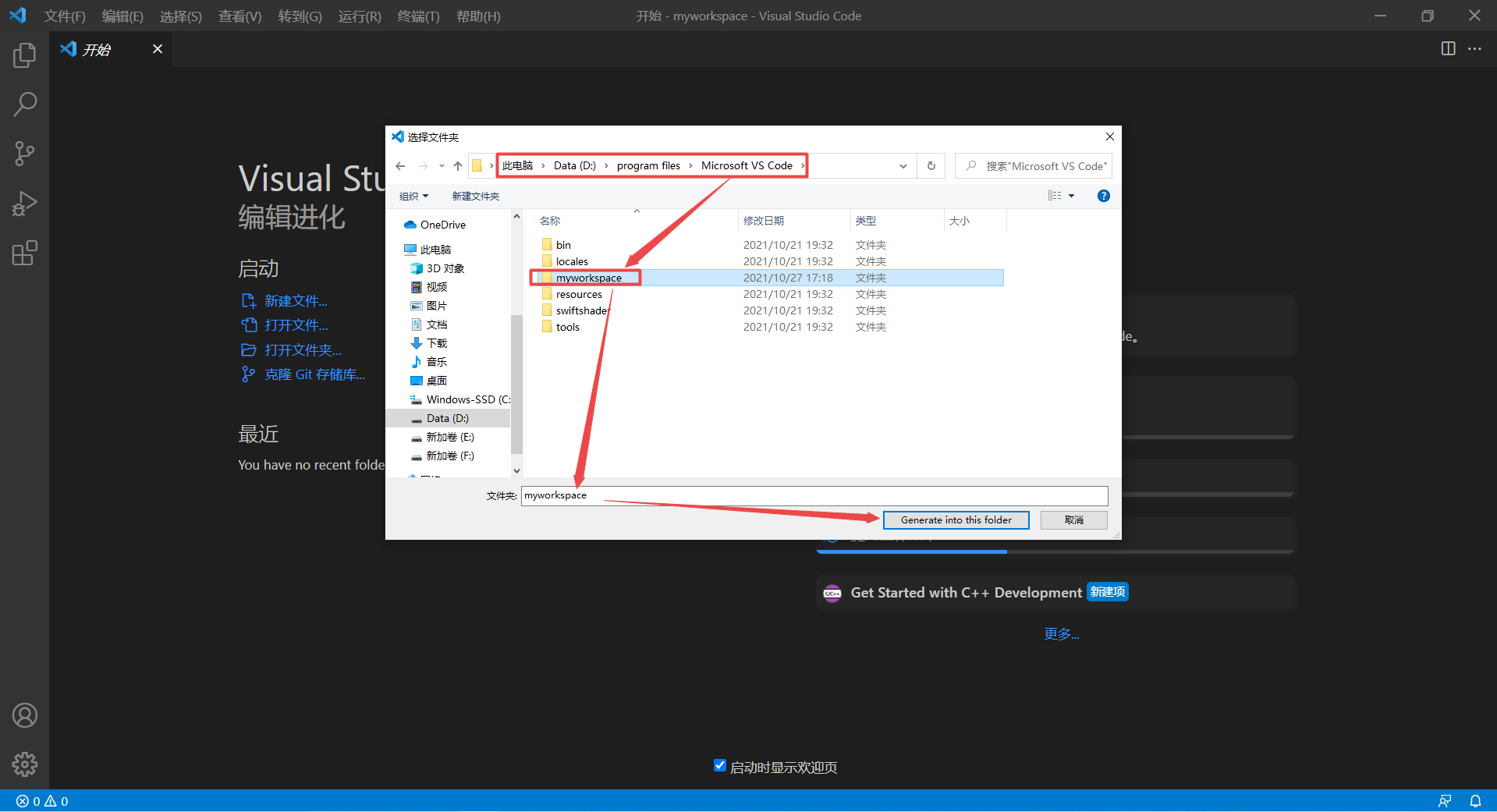
Task: Click errors and warnings status indicator
Action: pyautogui.click(x=42, y=801)
